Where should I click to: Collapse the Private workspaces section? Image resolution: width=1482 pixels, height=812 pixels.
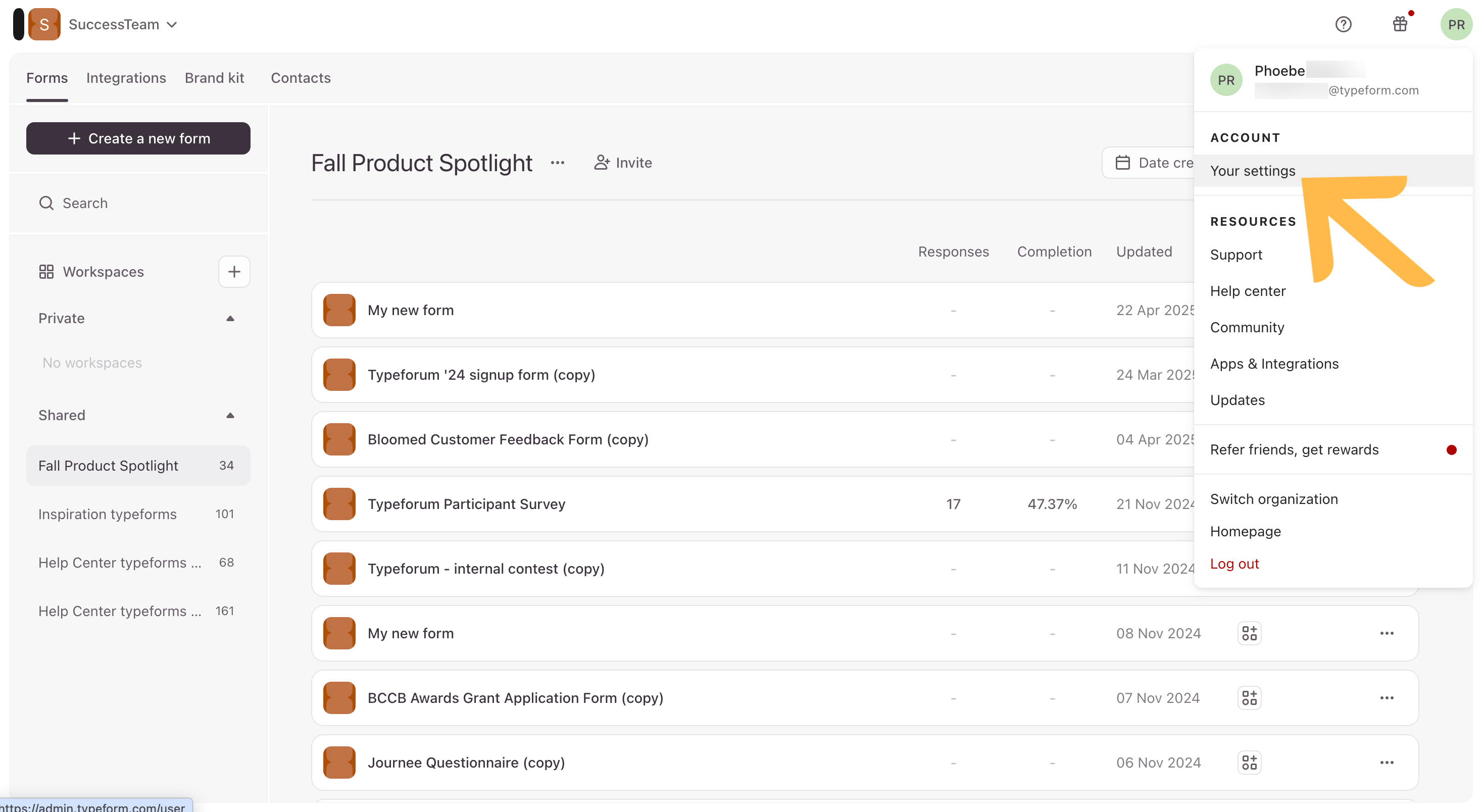click(230, 318)
